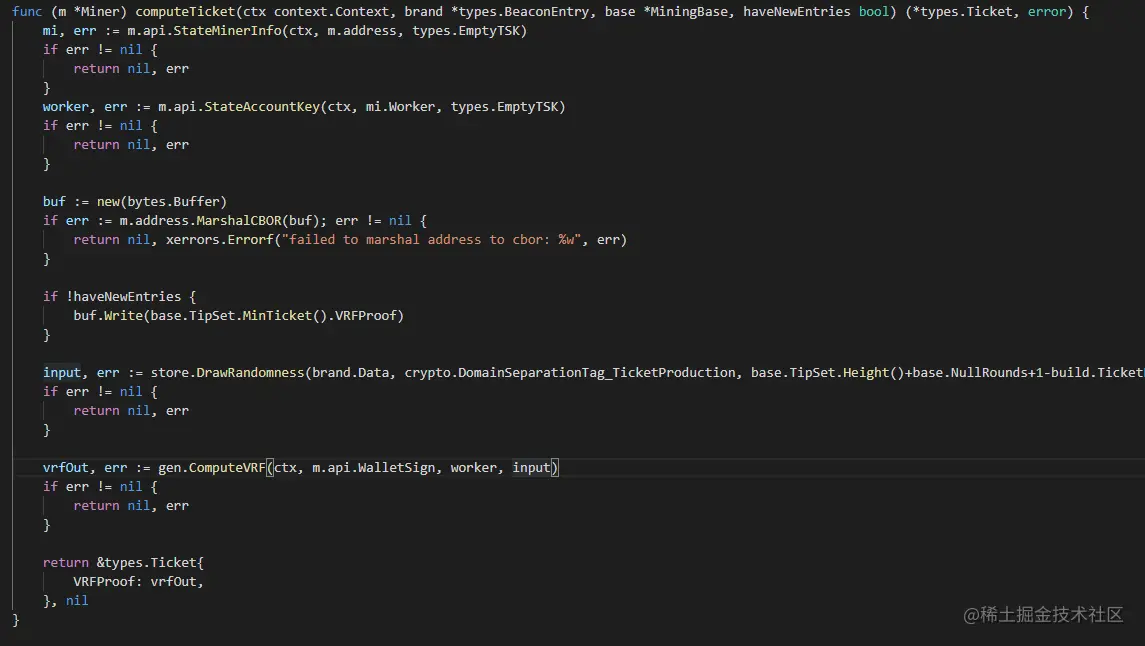Click StateAccountKey in the worker assignment line

[262, 107]
